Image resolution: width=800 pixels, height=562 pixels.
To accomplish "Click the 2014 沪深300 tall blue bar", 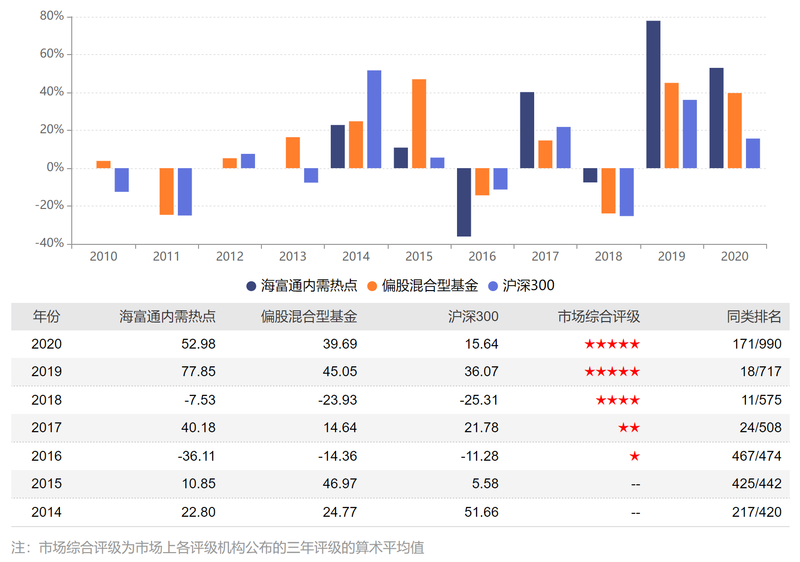I will pyautogui.click(x=374, y=119).
